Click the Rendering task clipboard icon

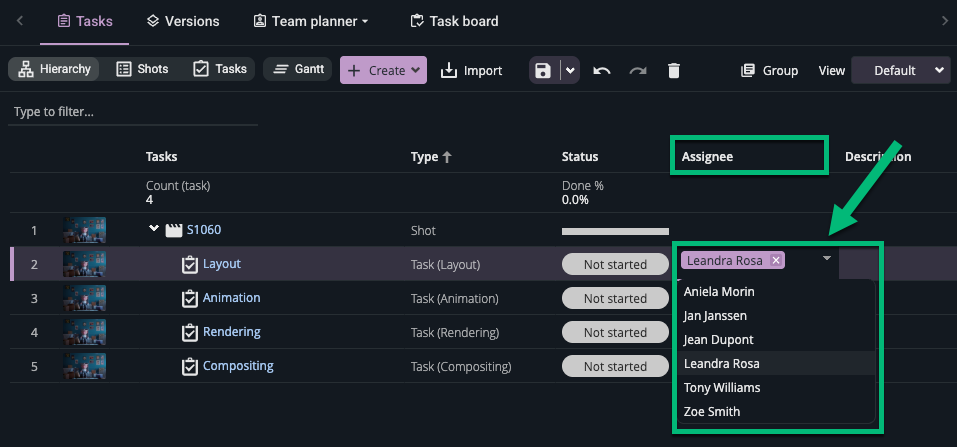click(x=190, y=333)
